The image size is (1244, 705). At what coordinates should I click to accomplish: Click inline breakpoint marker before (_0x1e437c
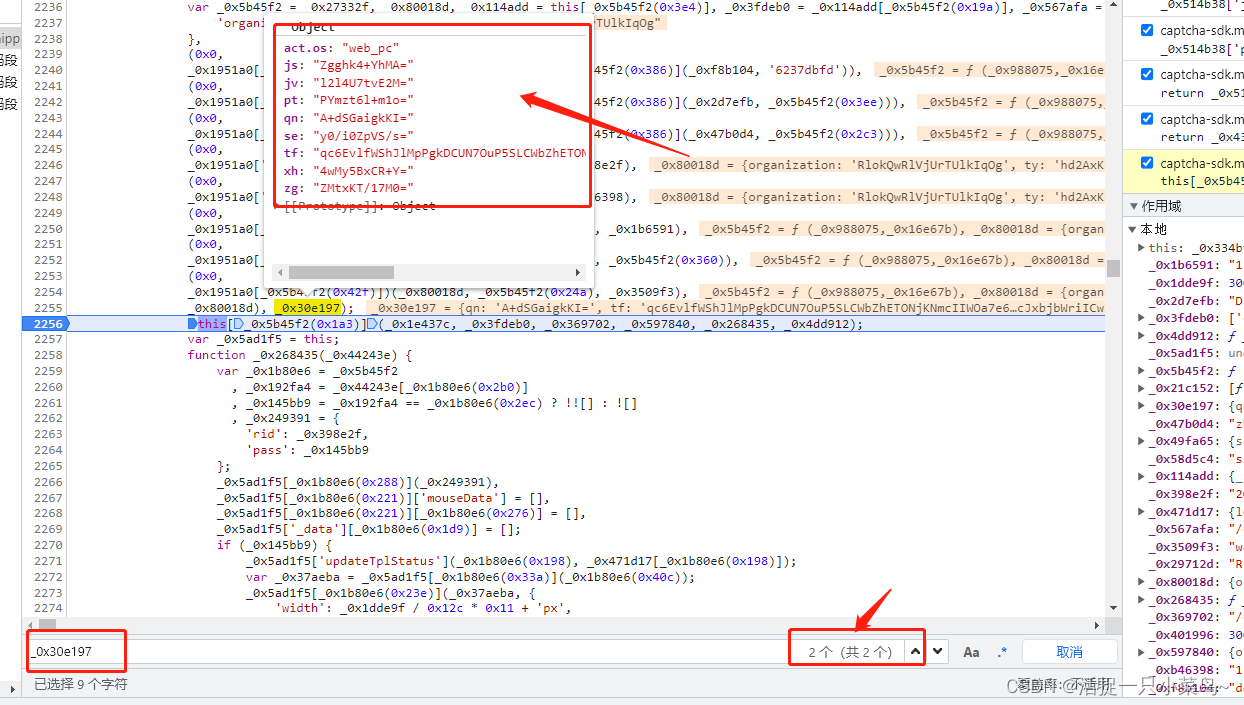coord(371,324)
